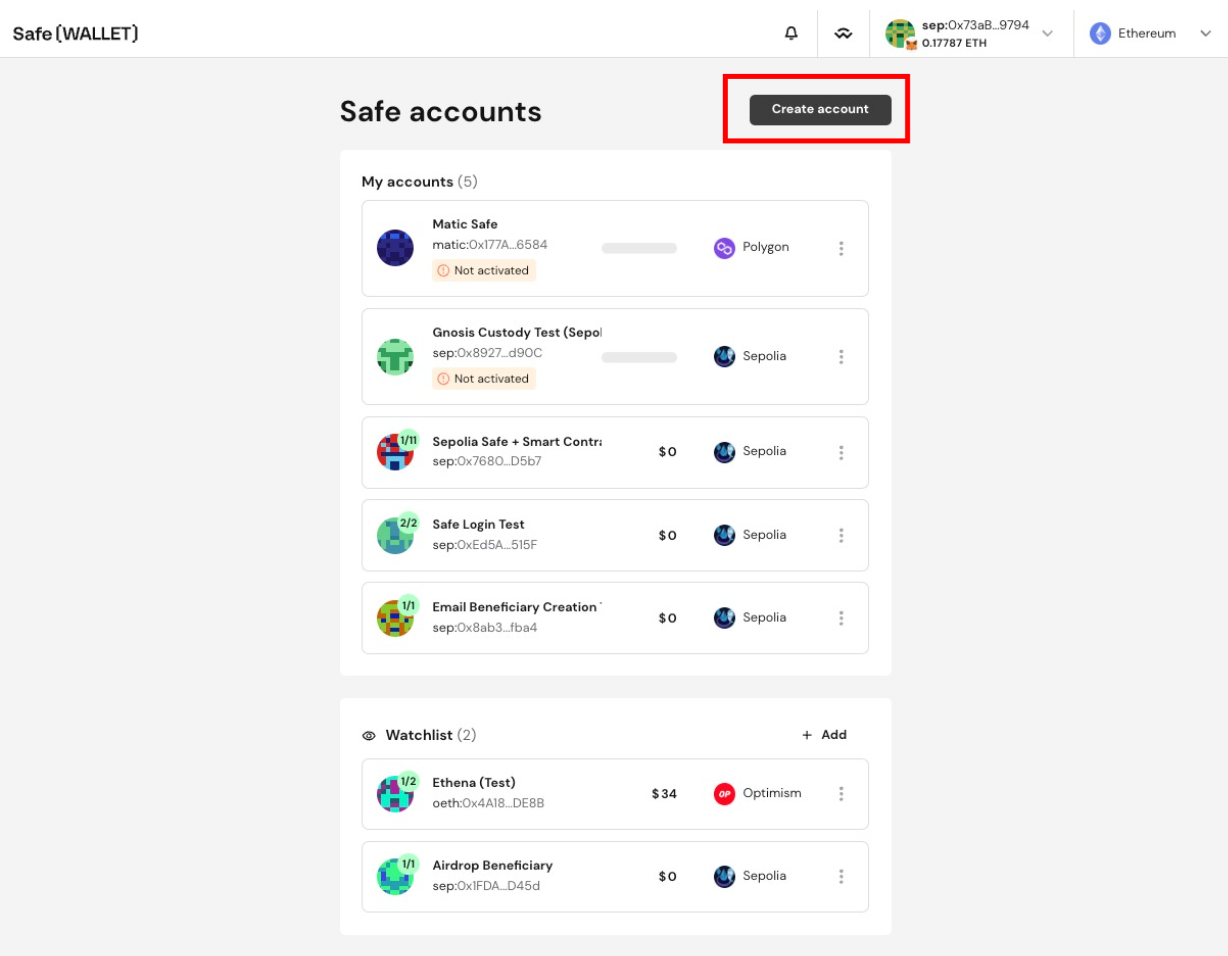Click the Matic Safe Not activated badge
Viewport: 1228px width, 956px height.
(484, 270)
